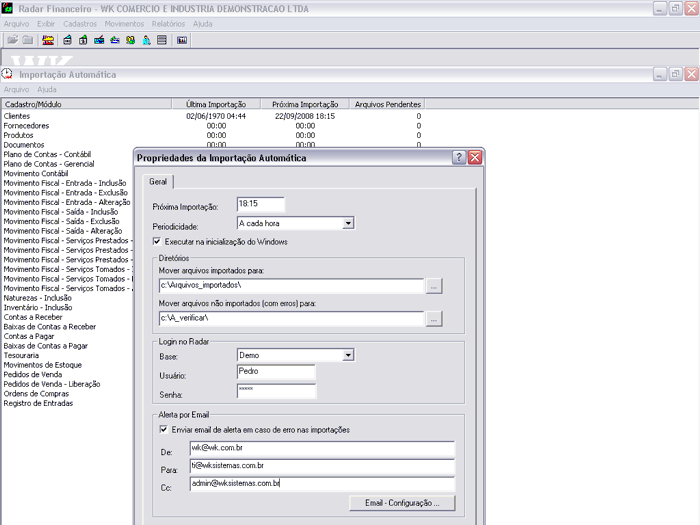This screenshot has width=700, height=525.
Task: Browse for the imported files folder
Action: pyautogui.click(x=433, y=286)
